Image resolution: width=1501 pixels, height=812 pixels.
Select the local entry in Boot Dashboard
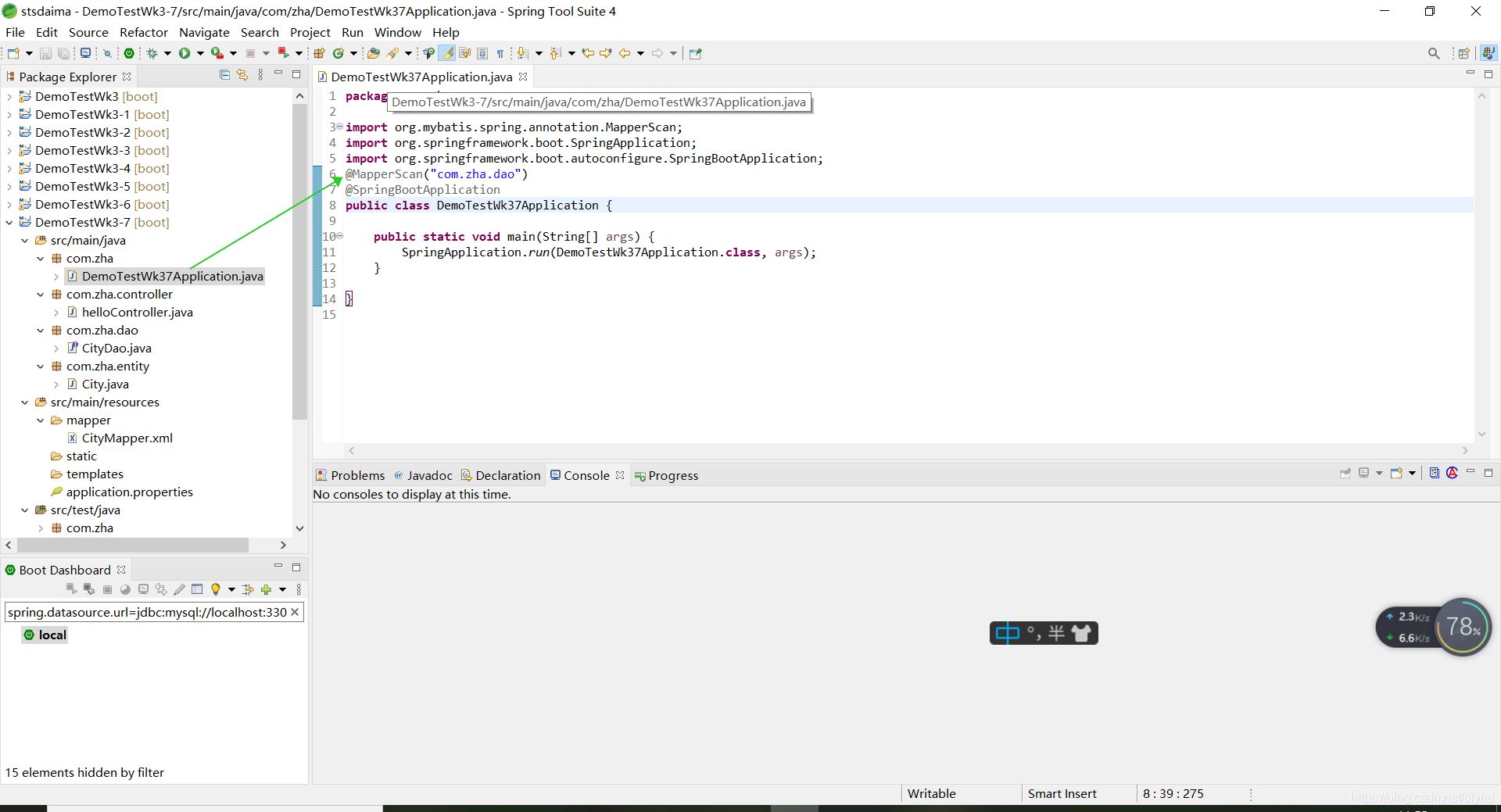52,635
